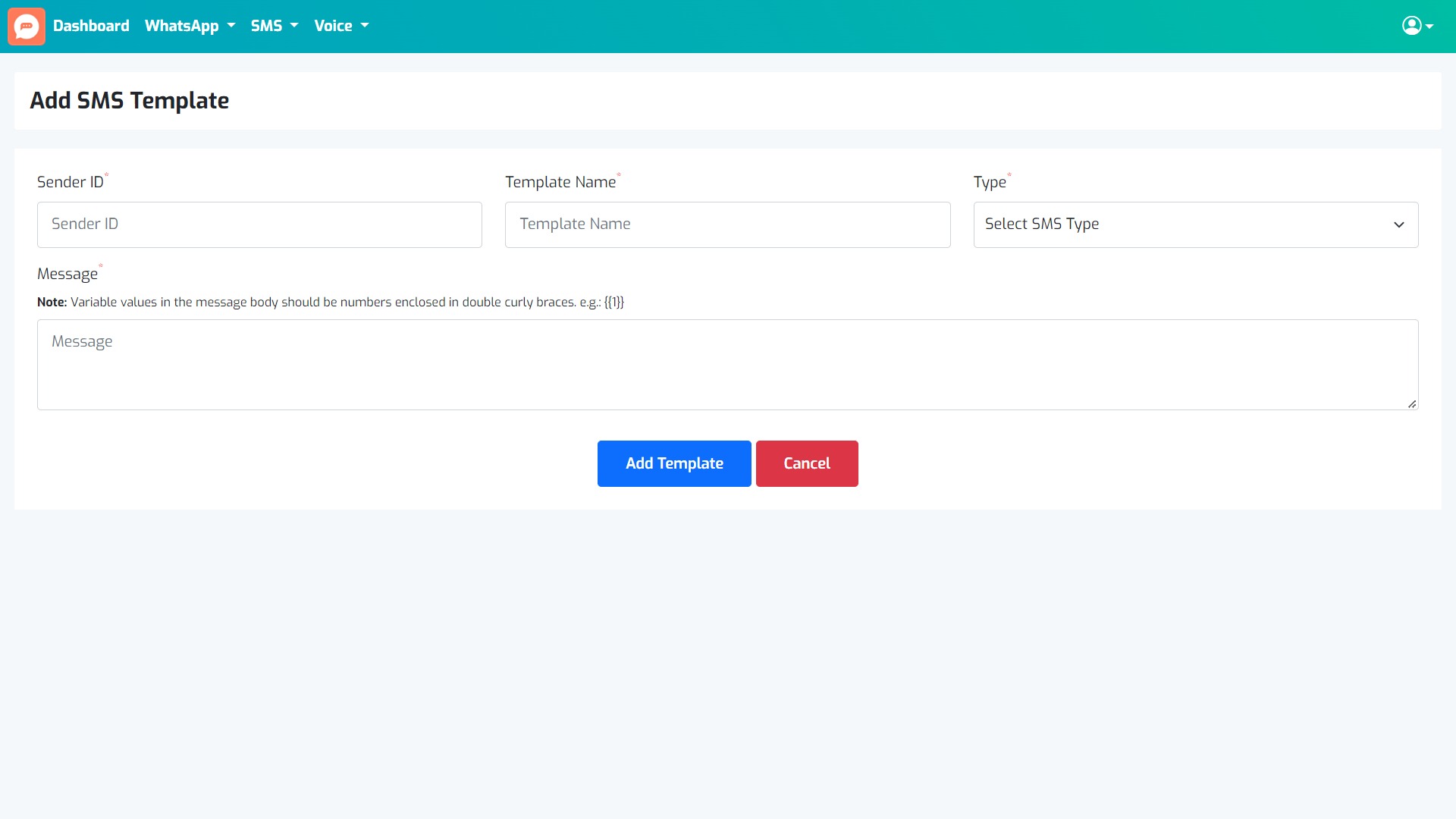1456x819 pixels.
Task: Click the Sender ID input field
Action: click(260, 224)
